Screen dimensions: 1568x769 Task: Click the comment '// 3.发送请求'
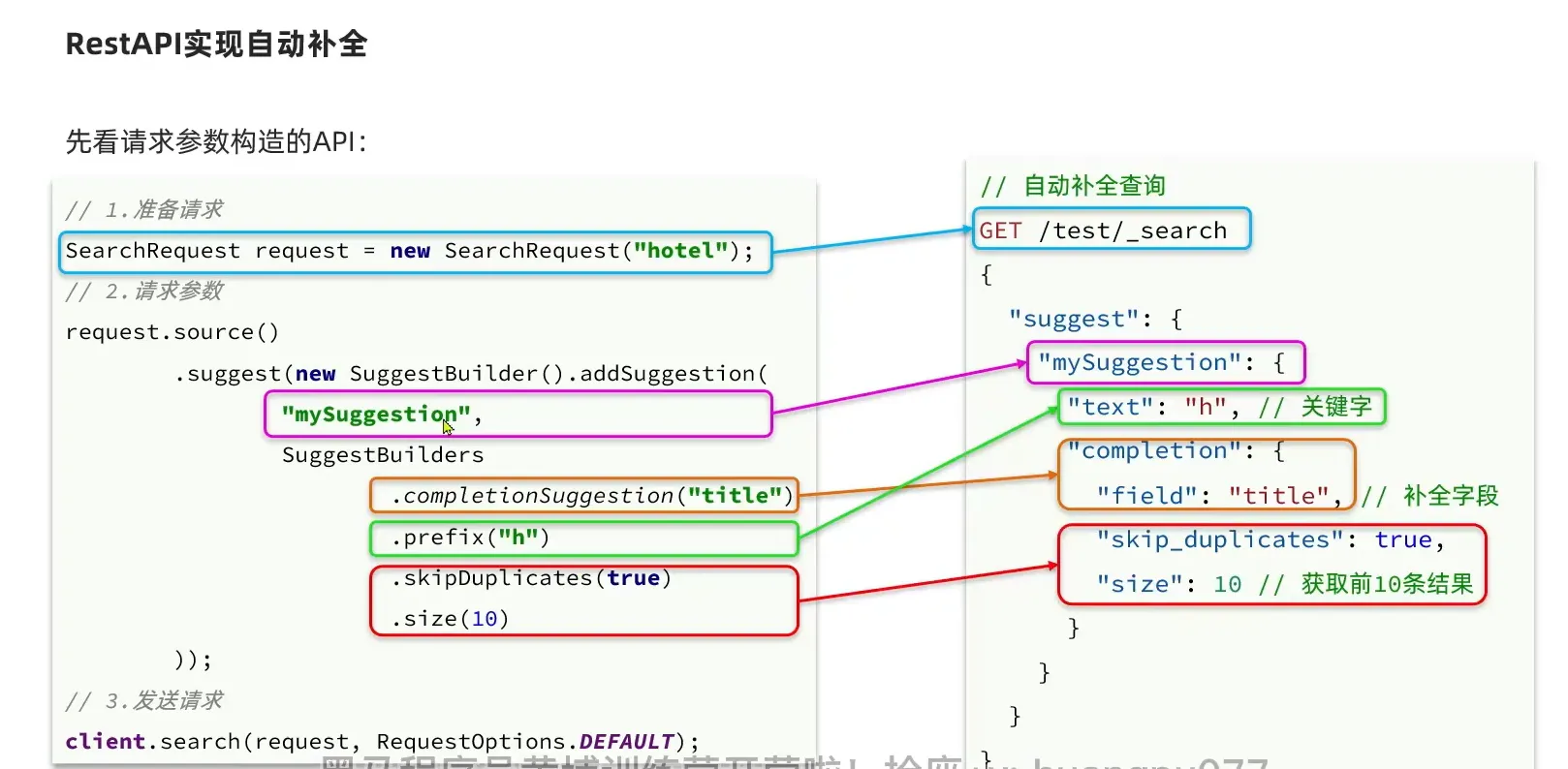click(143, 700)
